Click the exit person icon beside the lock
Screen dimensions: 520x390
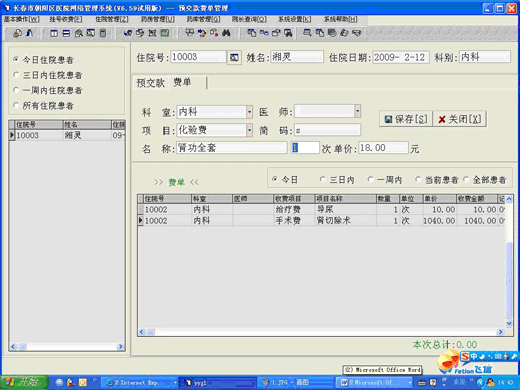pyautogui.click(x=30, y=33)
